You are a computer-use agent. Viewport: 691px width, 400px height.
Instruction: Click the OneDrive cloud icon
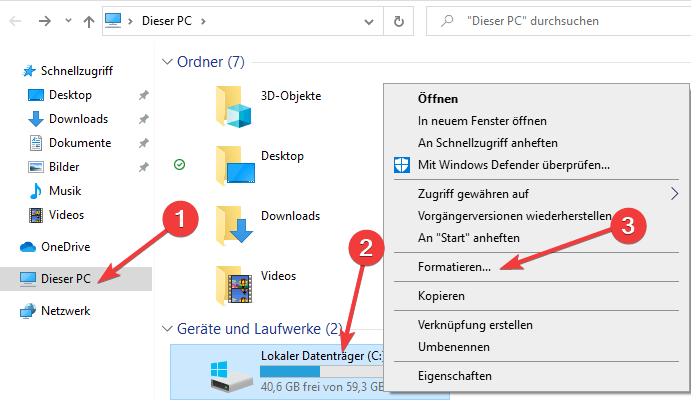tap(28, 247)
